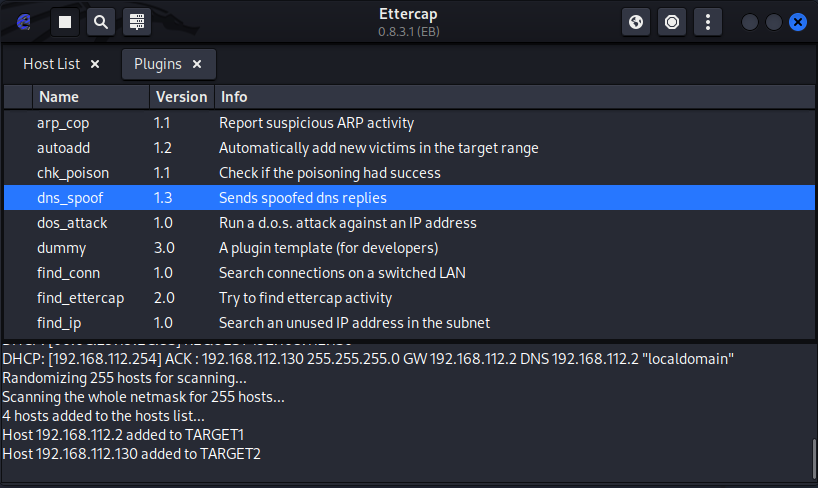The height and width of the screenshot is (488, 818).
Task: Scan for hosts using the magnifier icon
Action: click(101, 21)
